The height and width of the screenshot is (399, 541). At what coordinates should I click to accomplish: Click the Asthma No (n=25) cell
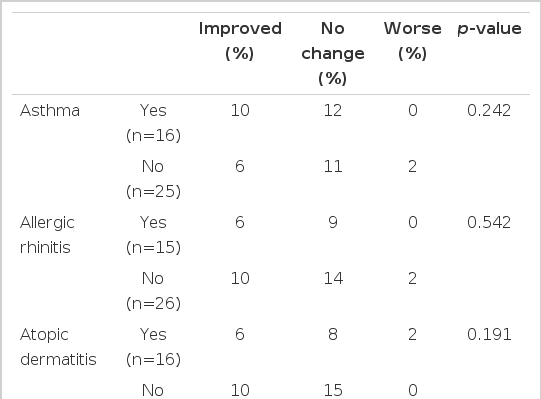point(153,179)
